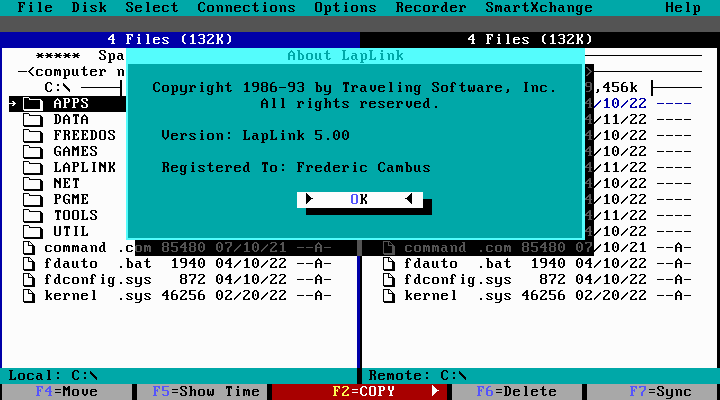Select the TOOLS folder name

tap(75, 216)
